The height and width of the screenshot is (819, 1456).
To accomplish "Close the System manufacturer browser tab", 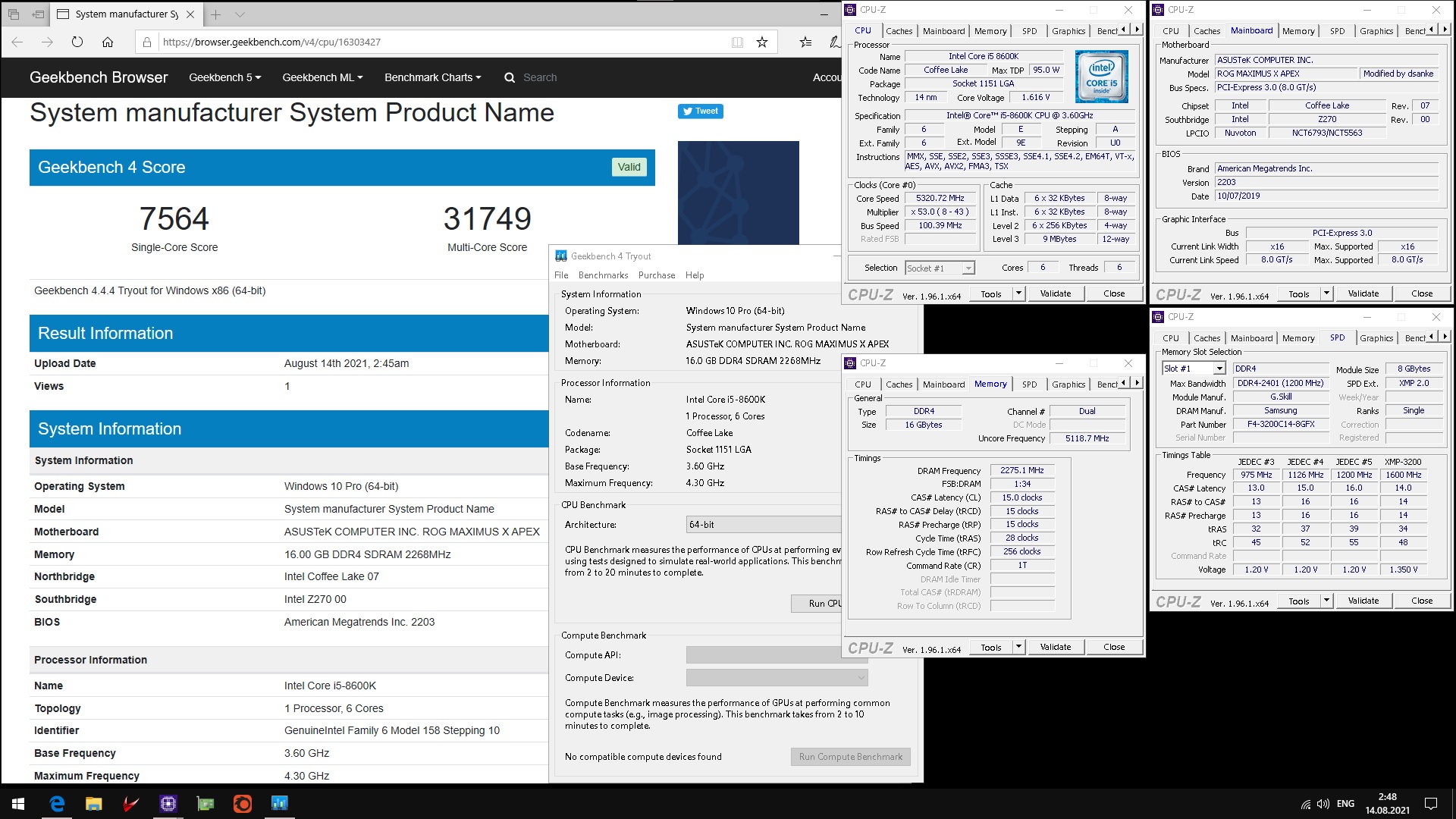I will [x=190, y=14].
